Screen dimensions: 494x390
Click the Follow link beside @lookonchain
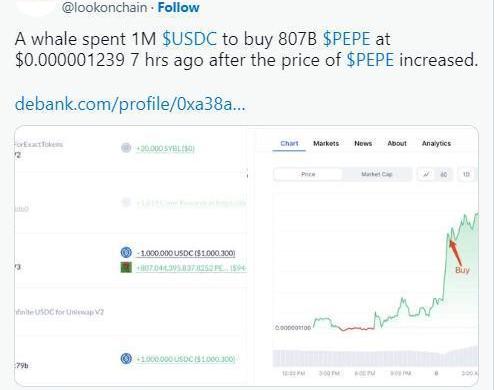pos(178,7)
